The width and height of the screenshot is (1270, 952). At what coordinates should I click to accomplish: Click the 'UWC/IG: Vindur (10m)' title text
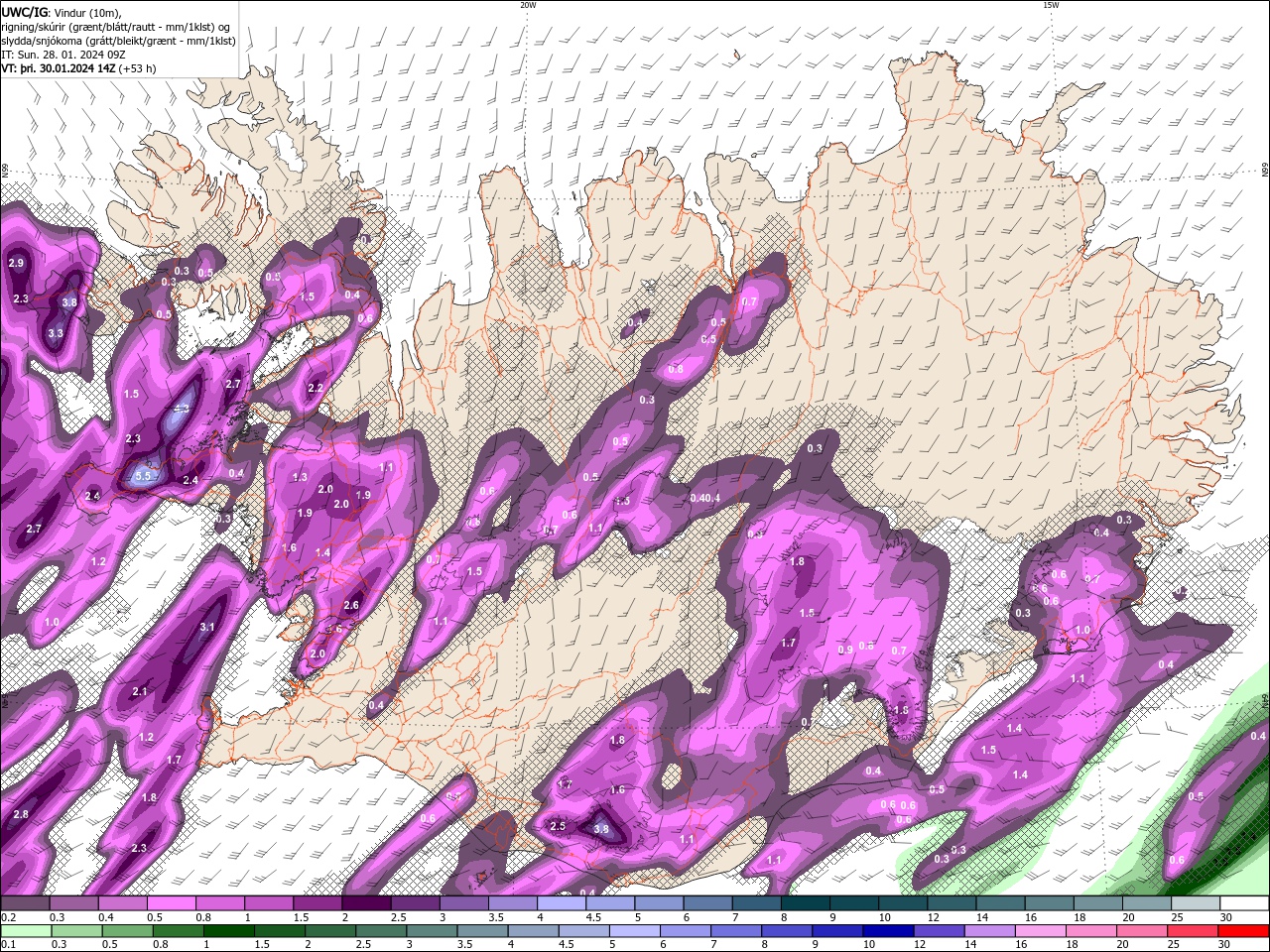(62, 12)
